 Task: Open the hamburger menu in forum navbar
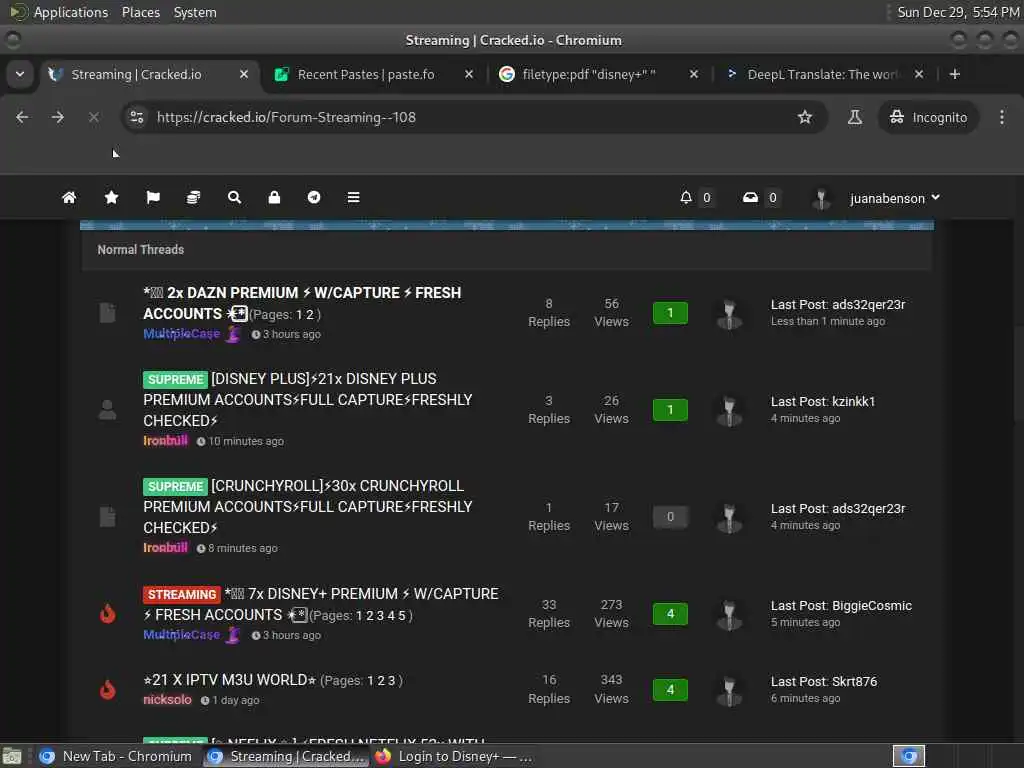pyautogui.click(x=353, y=197)
